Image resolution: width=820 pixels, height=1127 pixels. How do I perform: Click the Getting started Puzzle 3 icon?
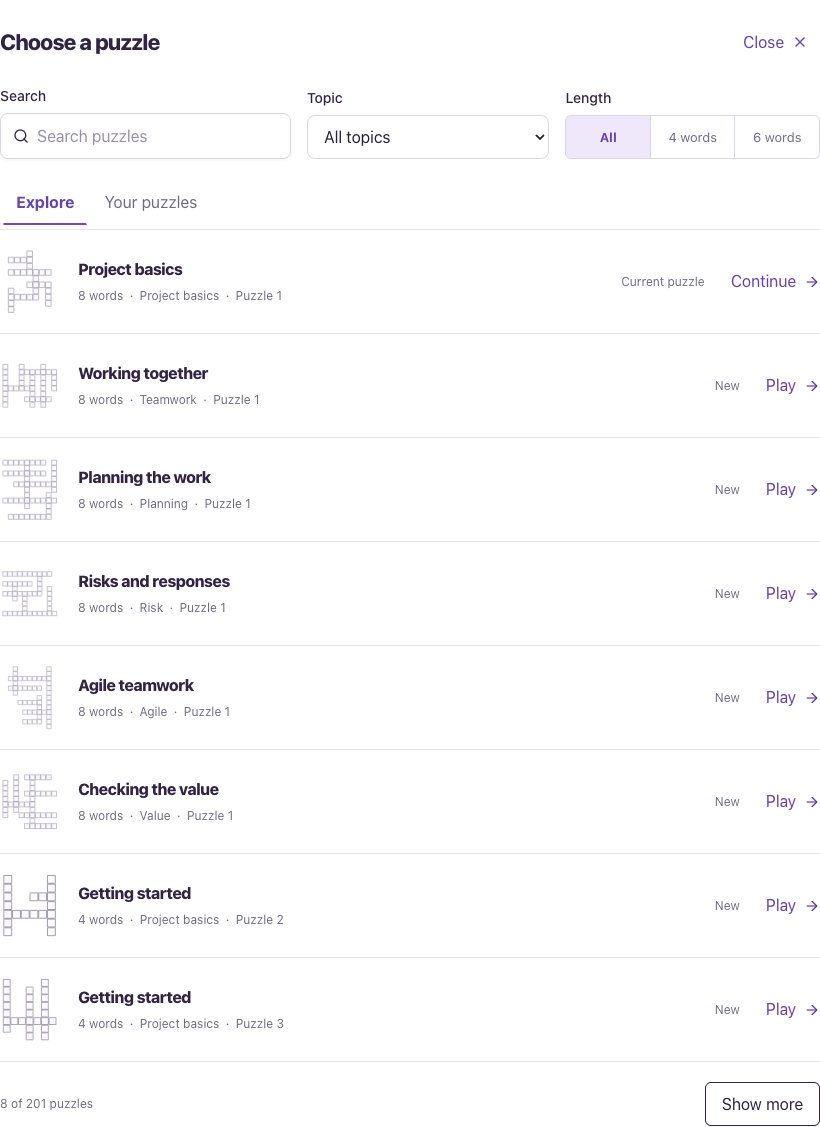pos(29,1010)
